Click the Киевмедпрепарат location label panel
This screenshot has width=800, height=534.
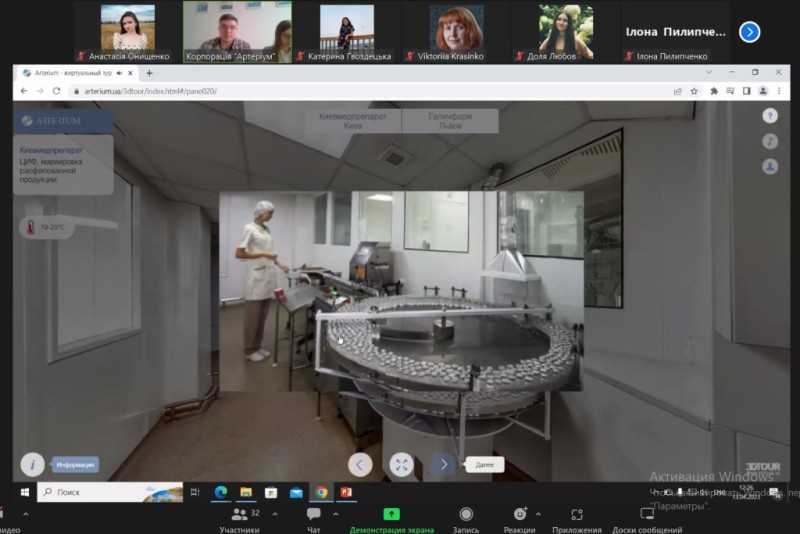click(x=63, y=165)
